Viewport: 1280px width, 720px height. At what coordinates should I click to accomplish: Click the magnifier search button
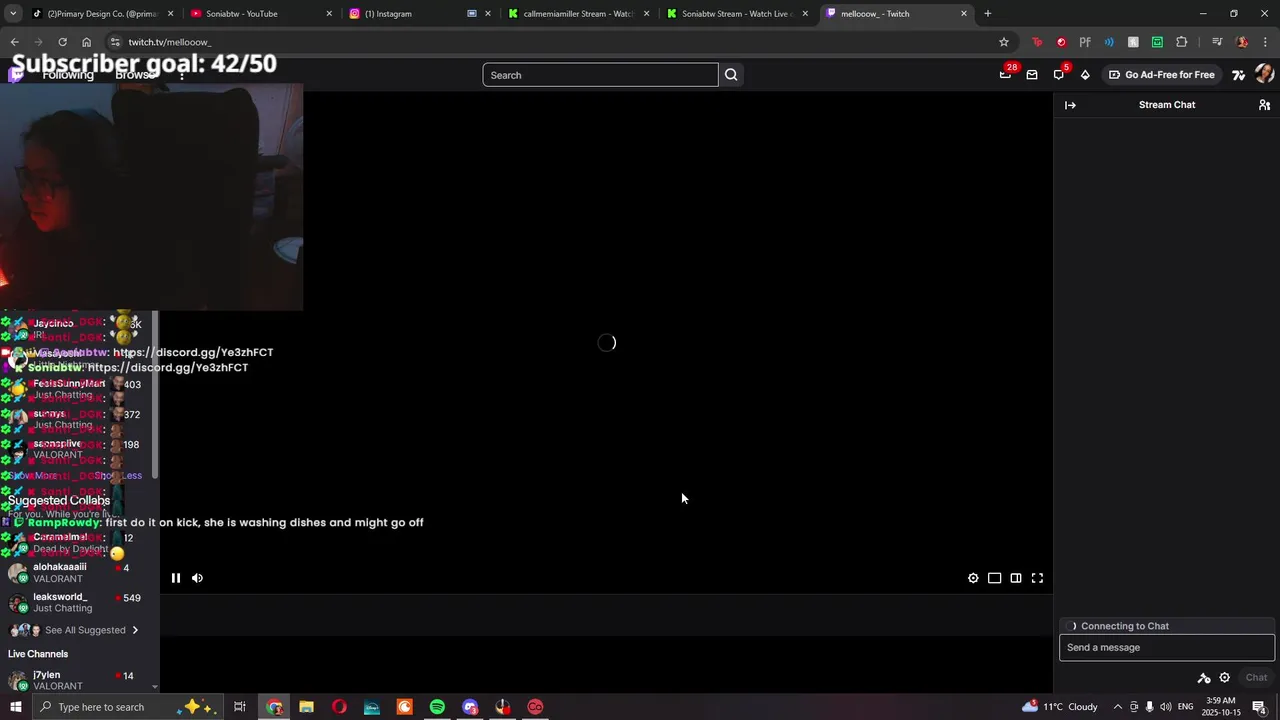731,75
